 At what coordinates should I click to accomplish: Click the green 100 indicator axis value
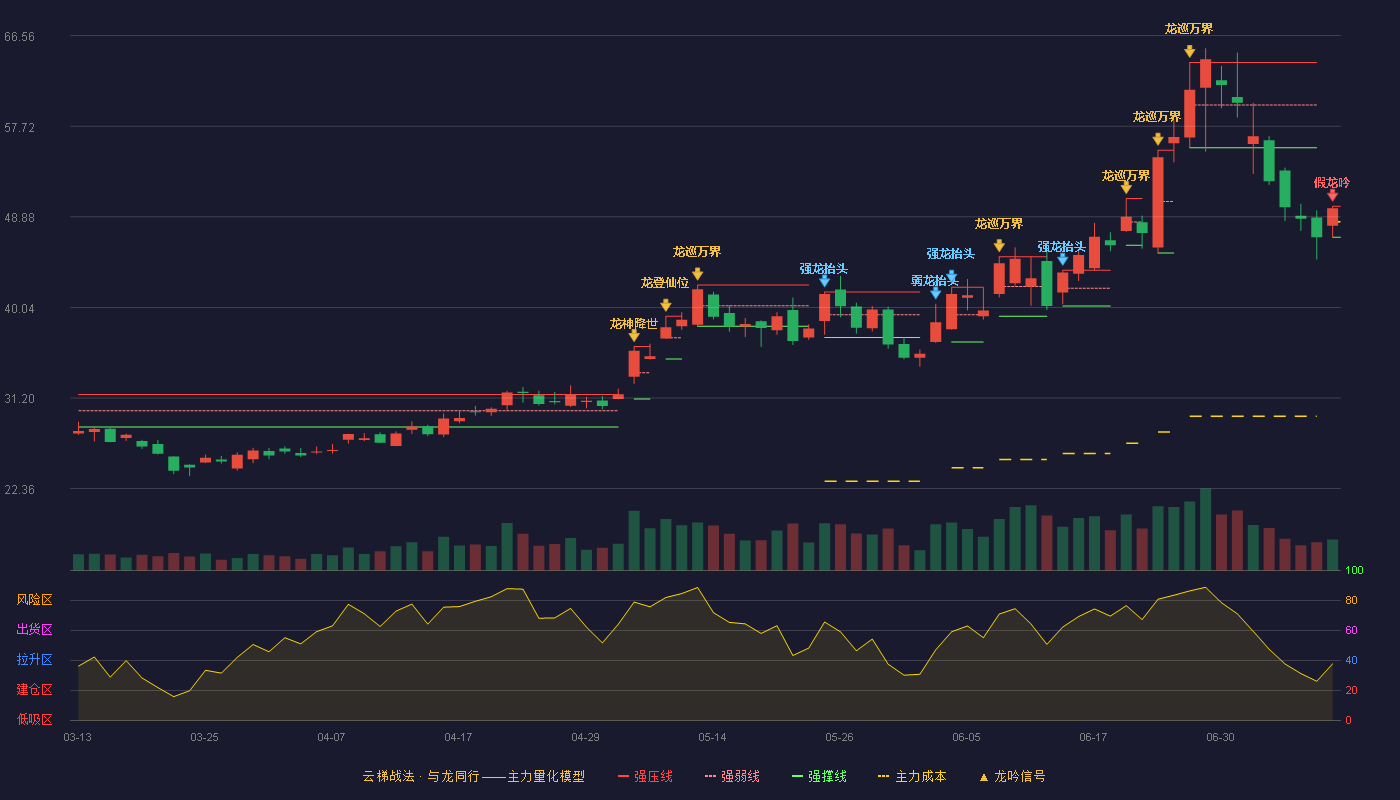click(1354, 571)
